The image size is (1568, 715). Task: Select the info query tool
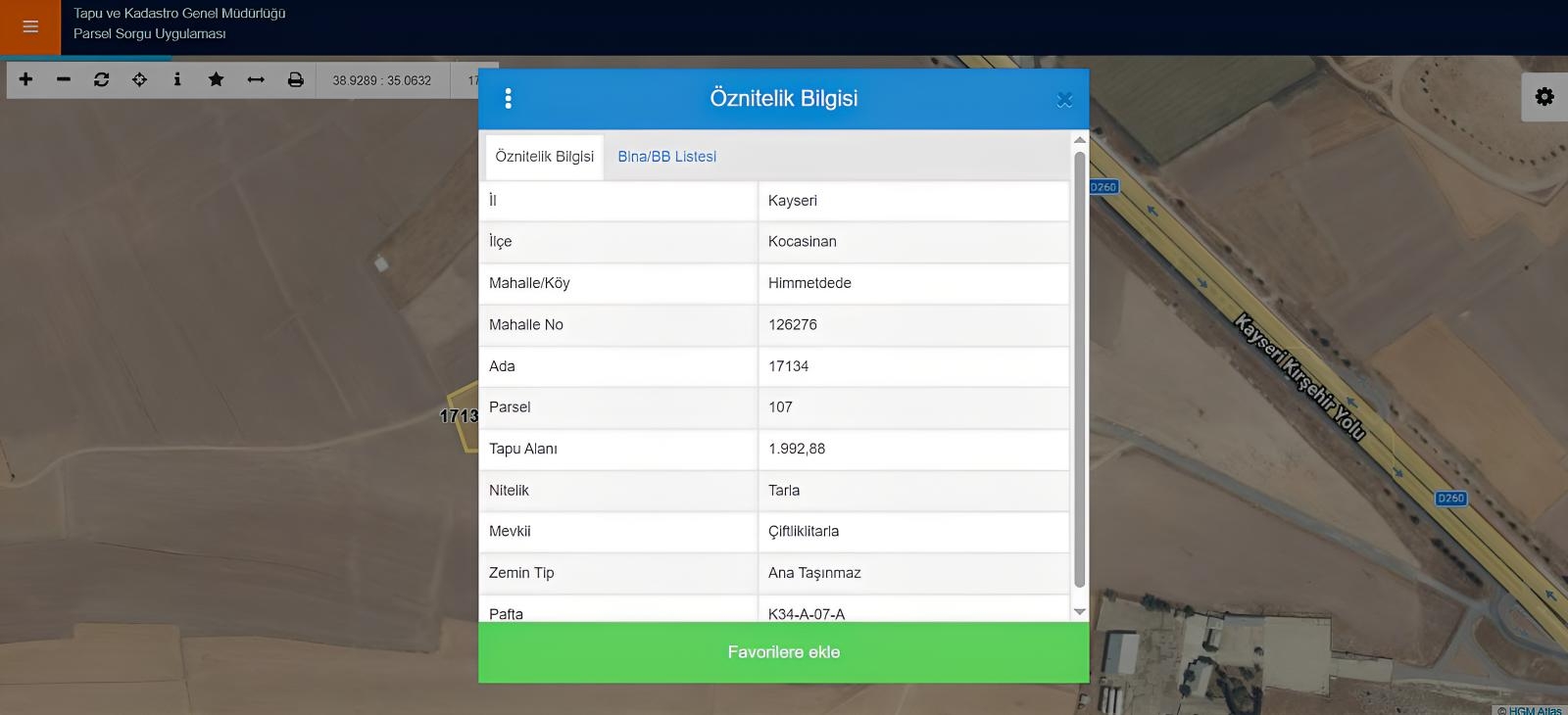[177, 79]
